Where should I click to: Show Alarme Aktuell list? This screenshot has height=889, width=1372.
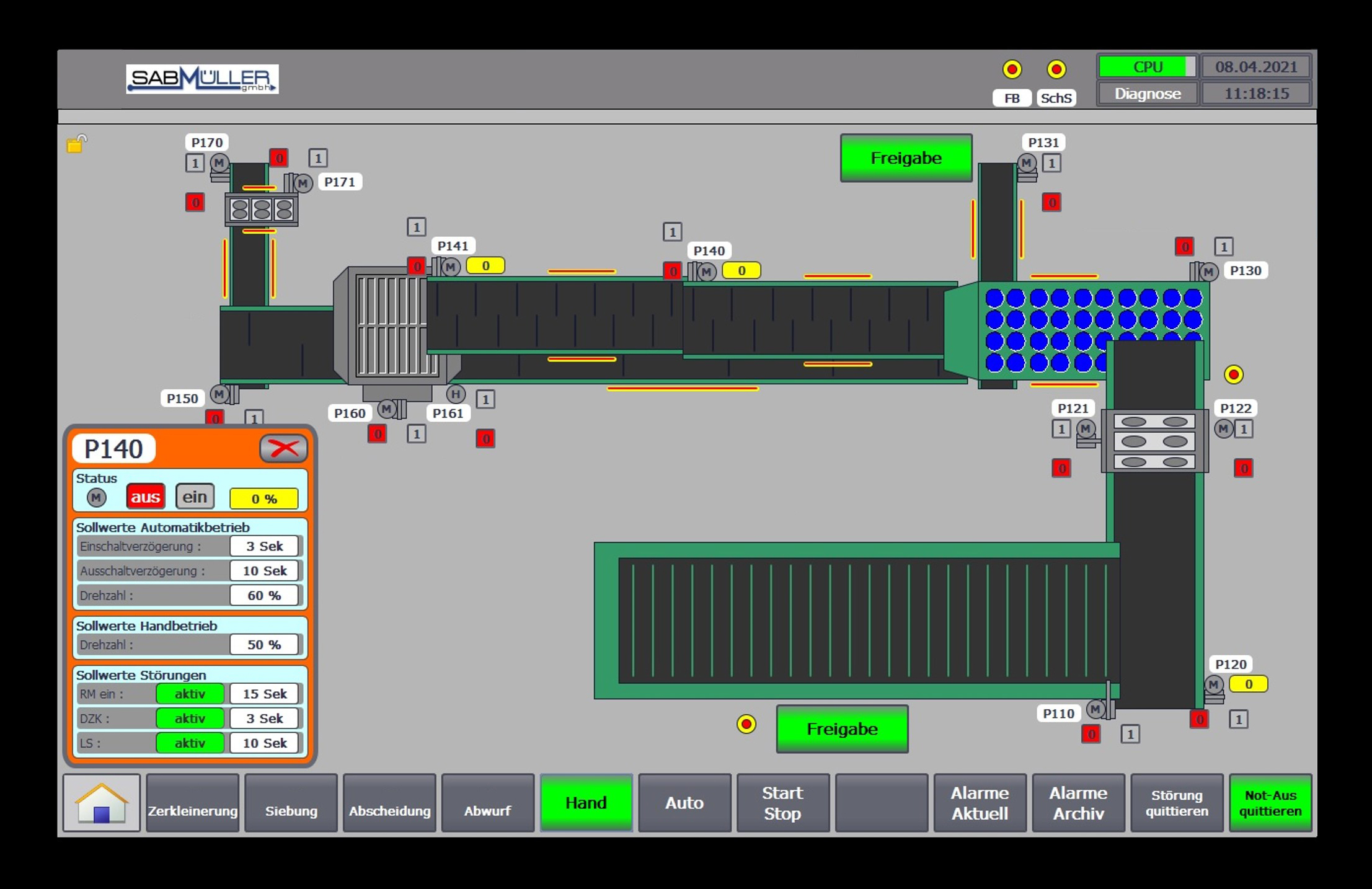[x=980, y=803]
